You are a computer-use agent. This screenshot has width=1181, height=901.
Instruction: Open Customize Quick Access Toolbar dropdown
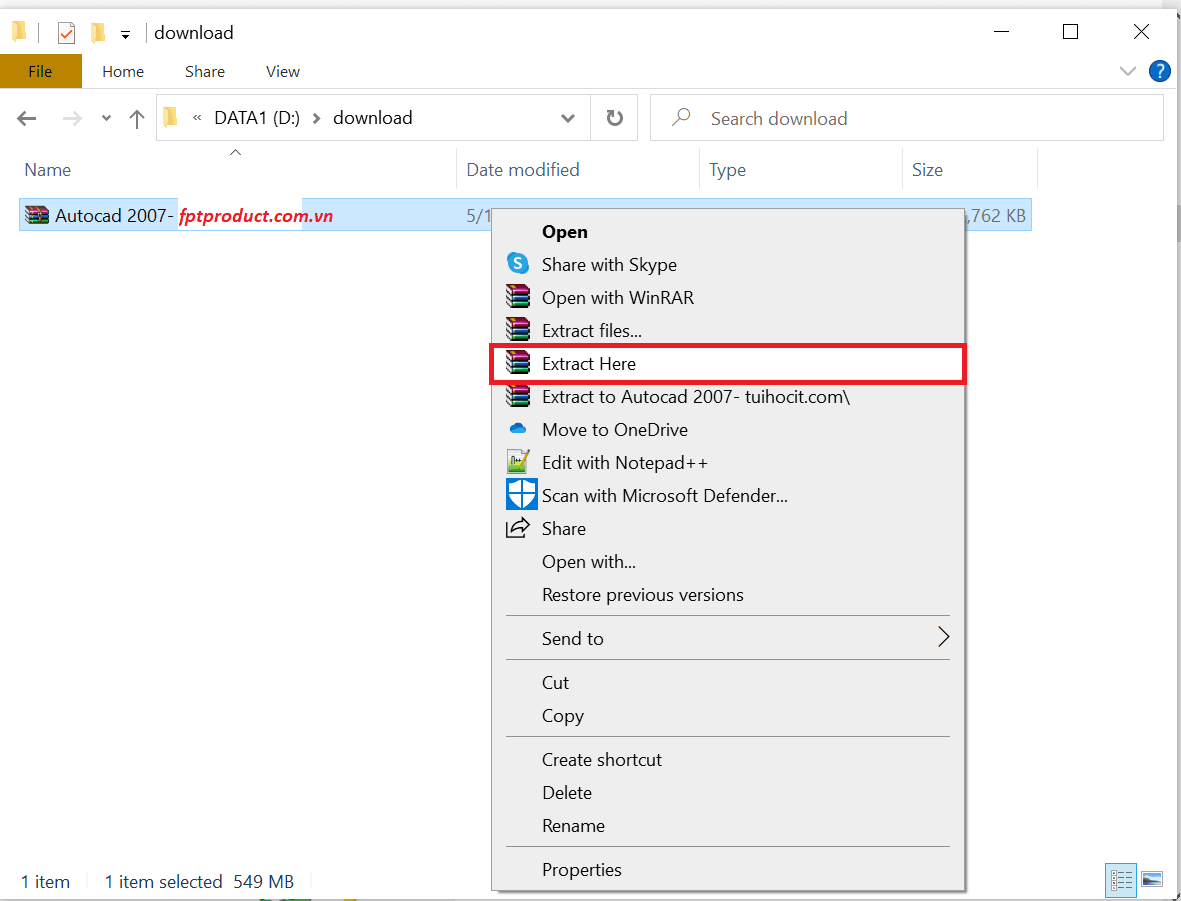point(126,34)
